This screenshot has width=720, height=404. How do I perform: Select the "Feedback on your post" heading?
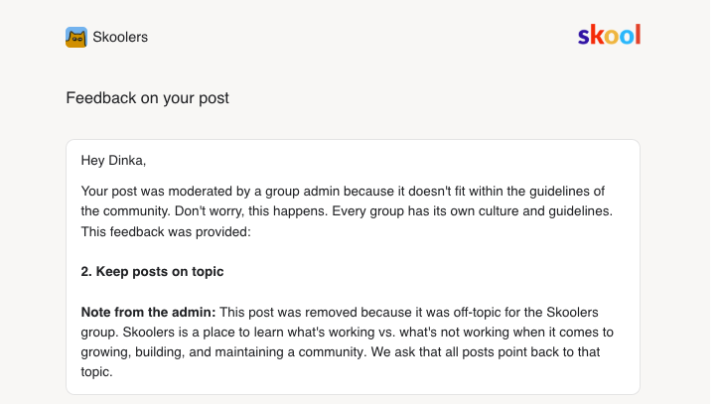coord(147,98)
